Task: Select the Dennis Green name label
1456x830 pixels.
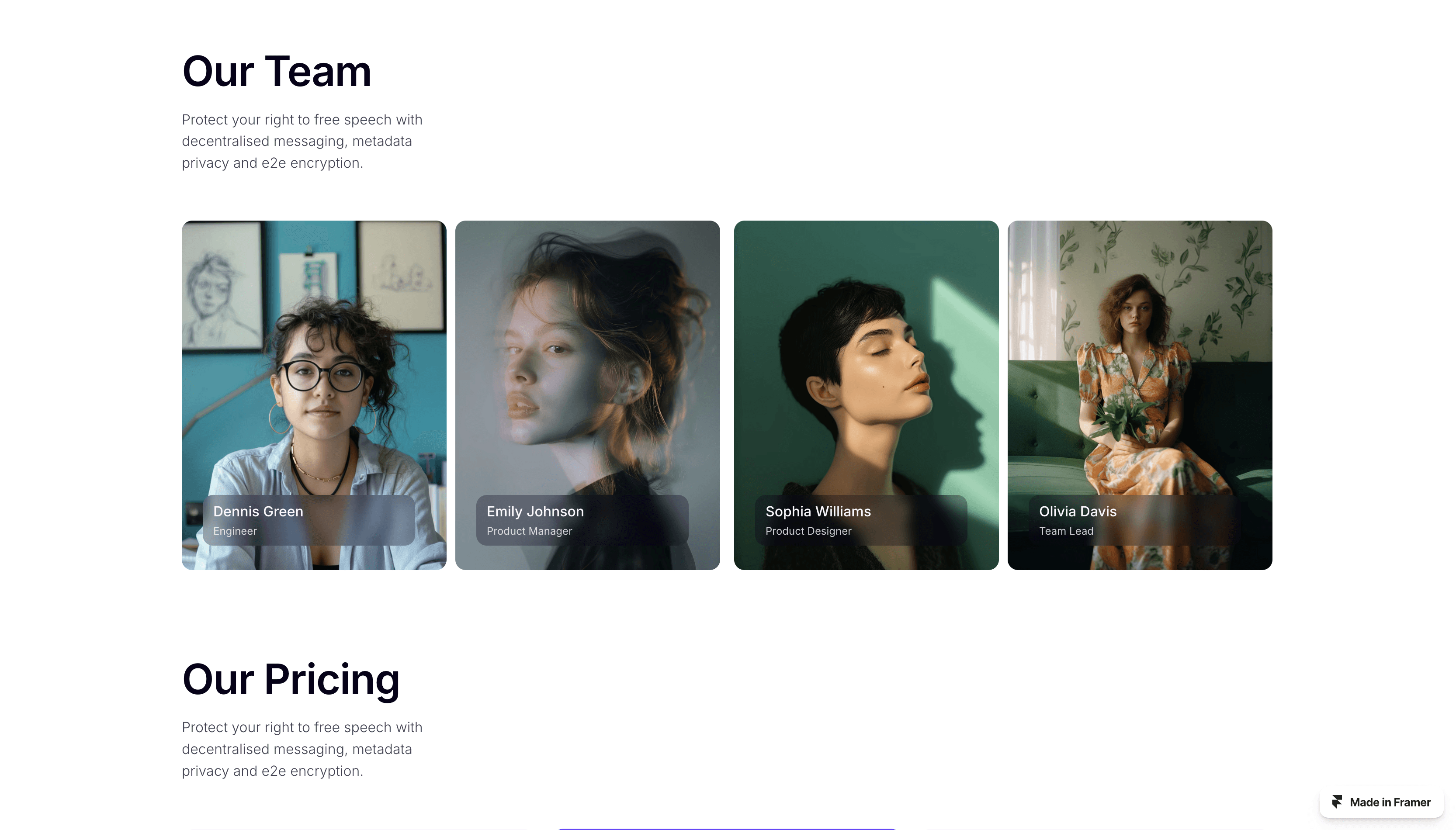Action: click(258, 512)
